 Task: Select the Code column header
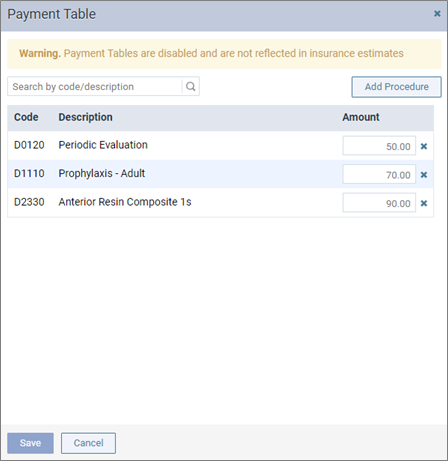[x=26, y=117]
